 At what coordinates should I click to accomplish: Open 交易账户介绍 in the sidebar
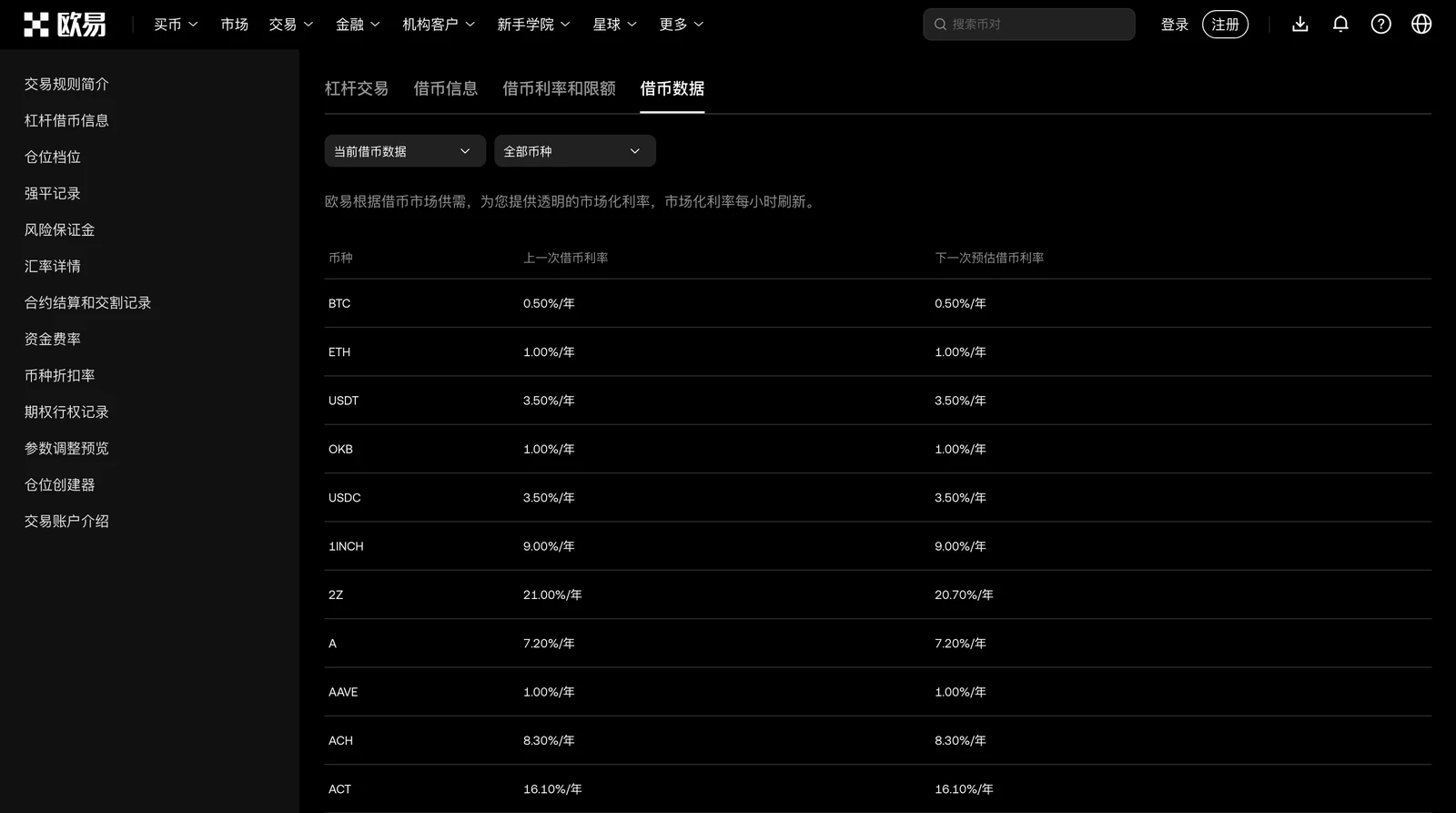[66, 521]
